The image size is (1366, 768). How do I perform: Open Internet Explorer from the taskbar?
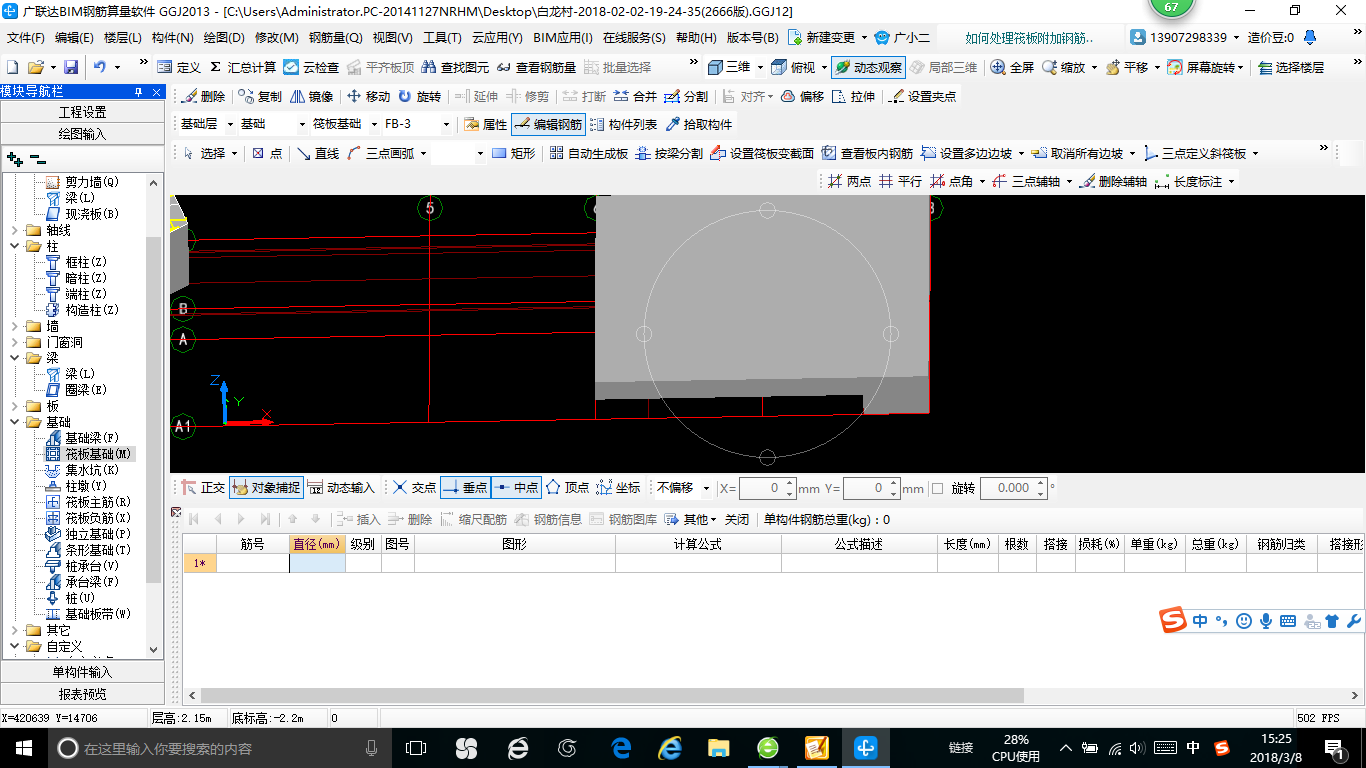(x=670, y=747)
